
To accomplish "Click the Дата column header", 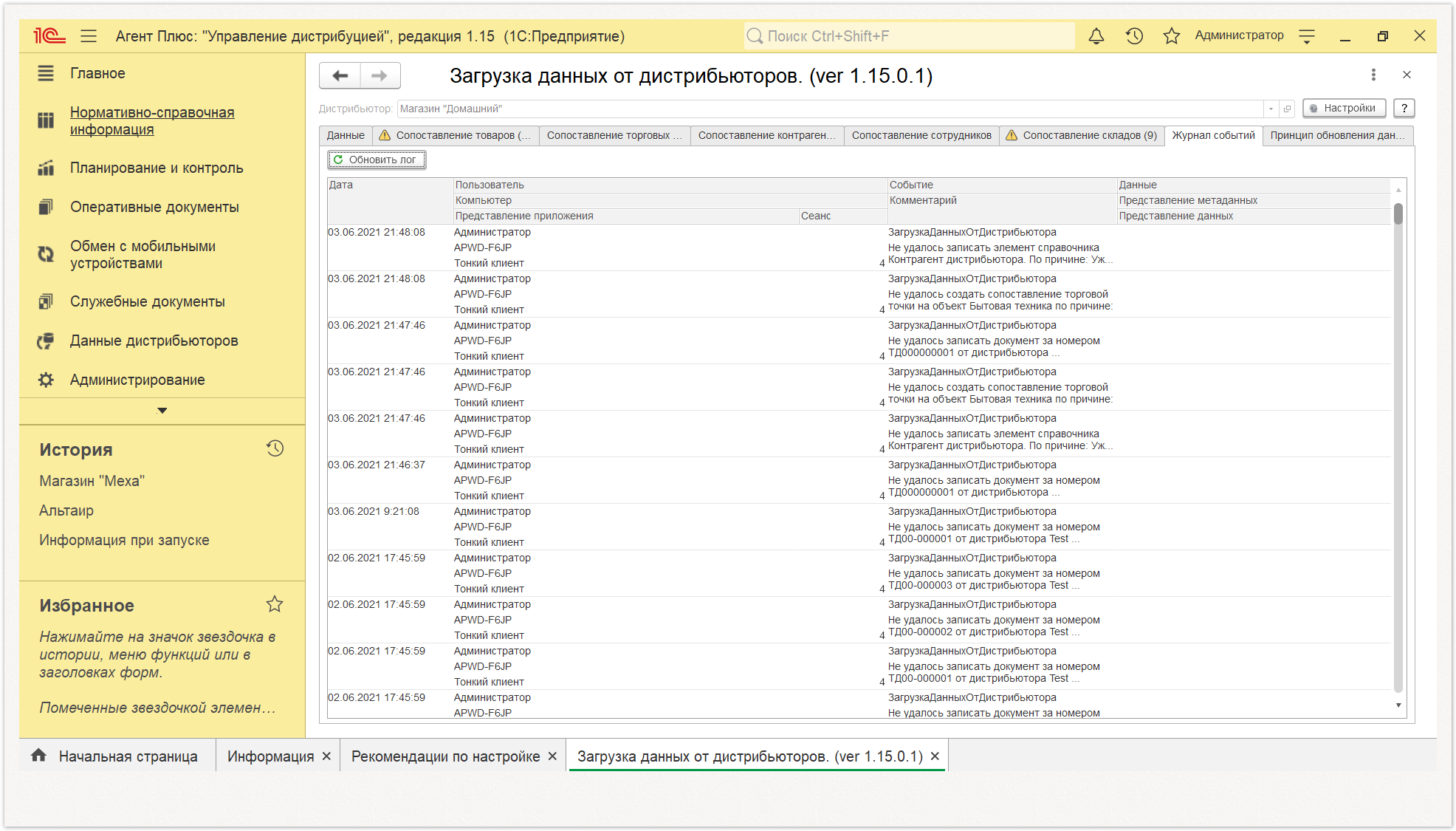I will pyautogui.click(x=390, y=200).
